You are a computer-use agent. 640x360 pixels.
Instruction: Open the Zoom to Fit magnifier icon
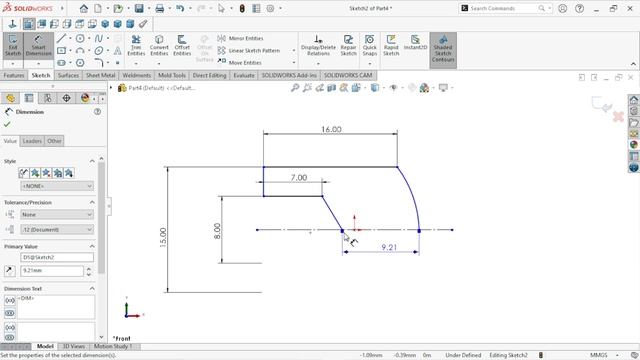point(295,88)
